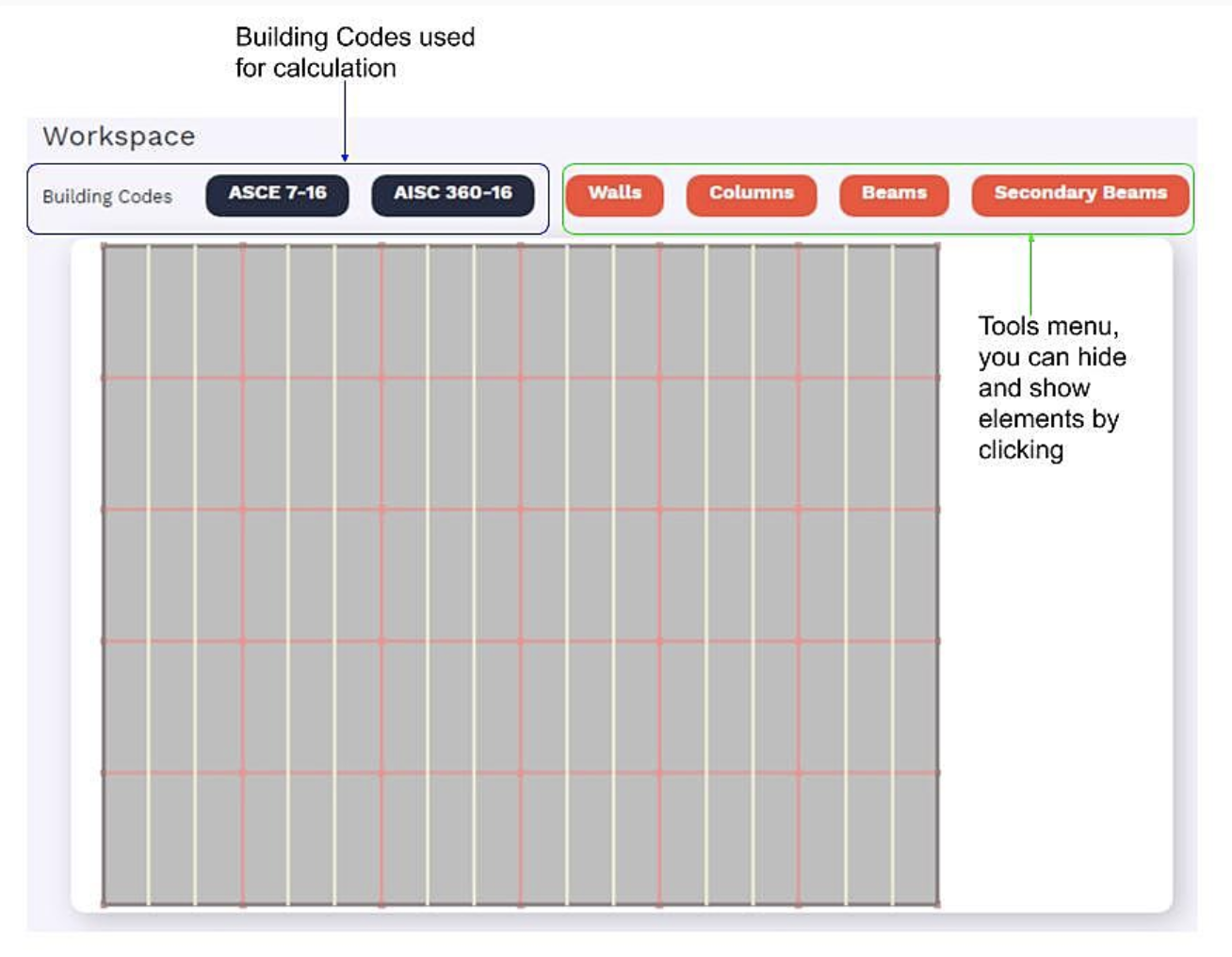Screen dimensions: 1232x957
Task: Toggle the Beams element button
Action: [x=894, y=194]
